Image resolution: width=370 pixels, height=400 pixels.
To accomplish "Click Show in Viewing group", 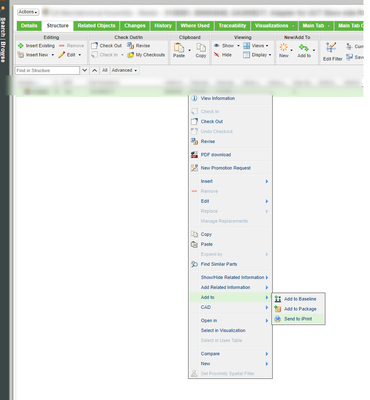I will (x=227, y=46).
